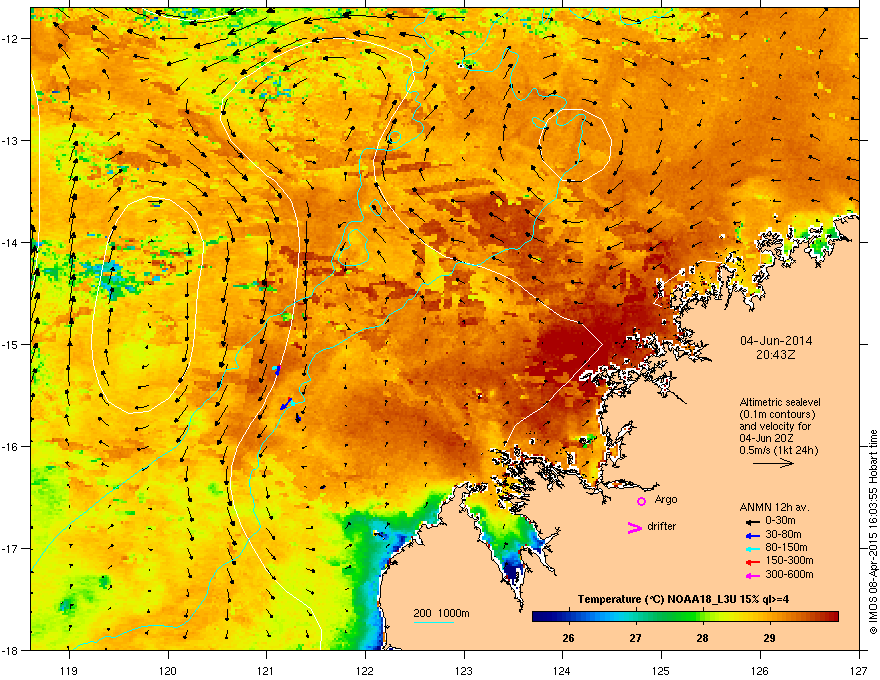Screen dimensions: 880x680
Task: Click latitude axis label -15
Action: (10, 344)
